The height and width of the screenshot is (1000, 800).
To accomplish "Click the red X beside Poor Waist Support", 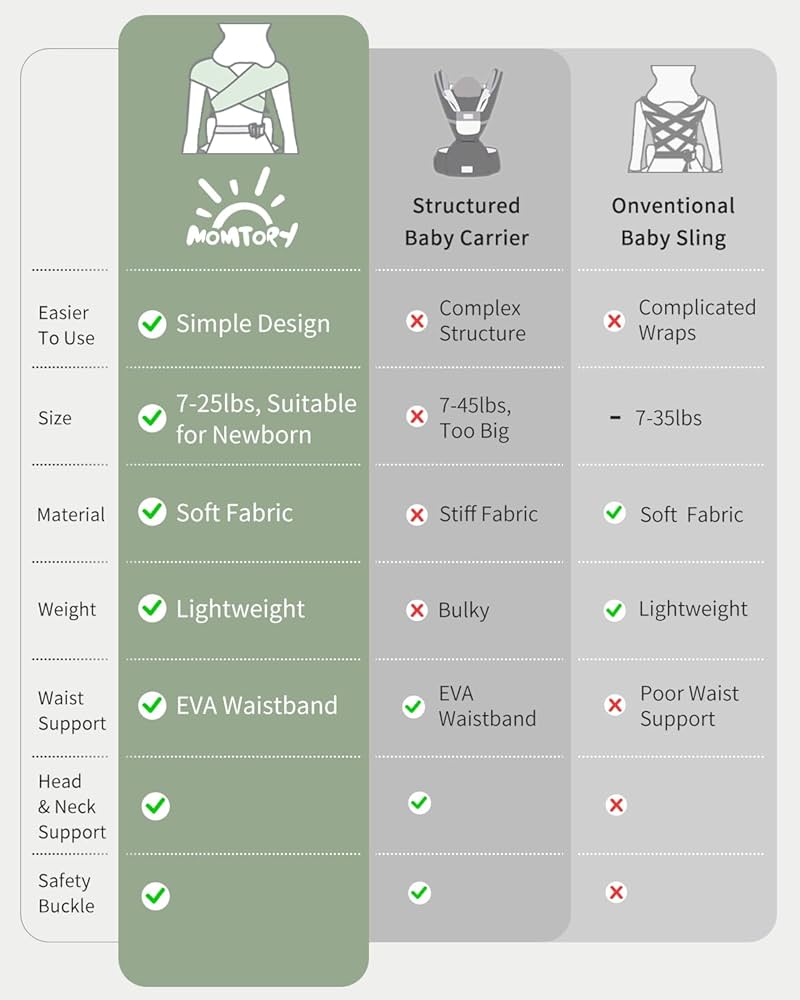I will point(615,706).
